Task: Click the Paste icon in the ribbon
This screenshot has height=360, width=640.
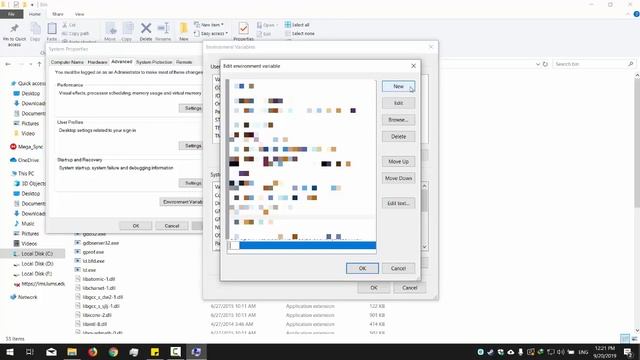Action: point(52,31)
